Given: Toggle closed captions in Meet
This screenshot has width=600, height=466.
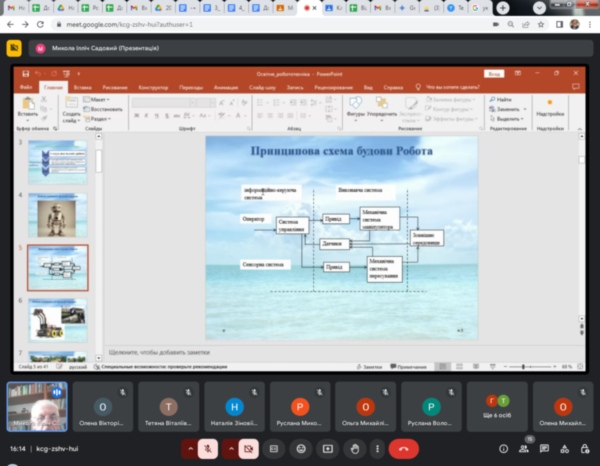Looking at the screenshot, I should tap(274, 449).
